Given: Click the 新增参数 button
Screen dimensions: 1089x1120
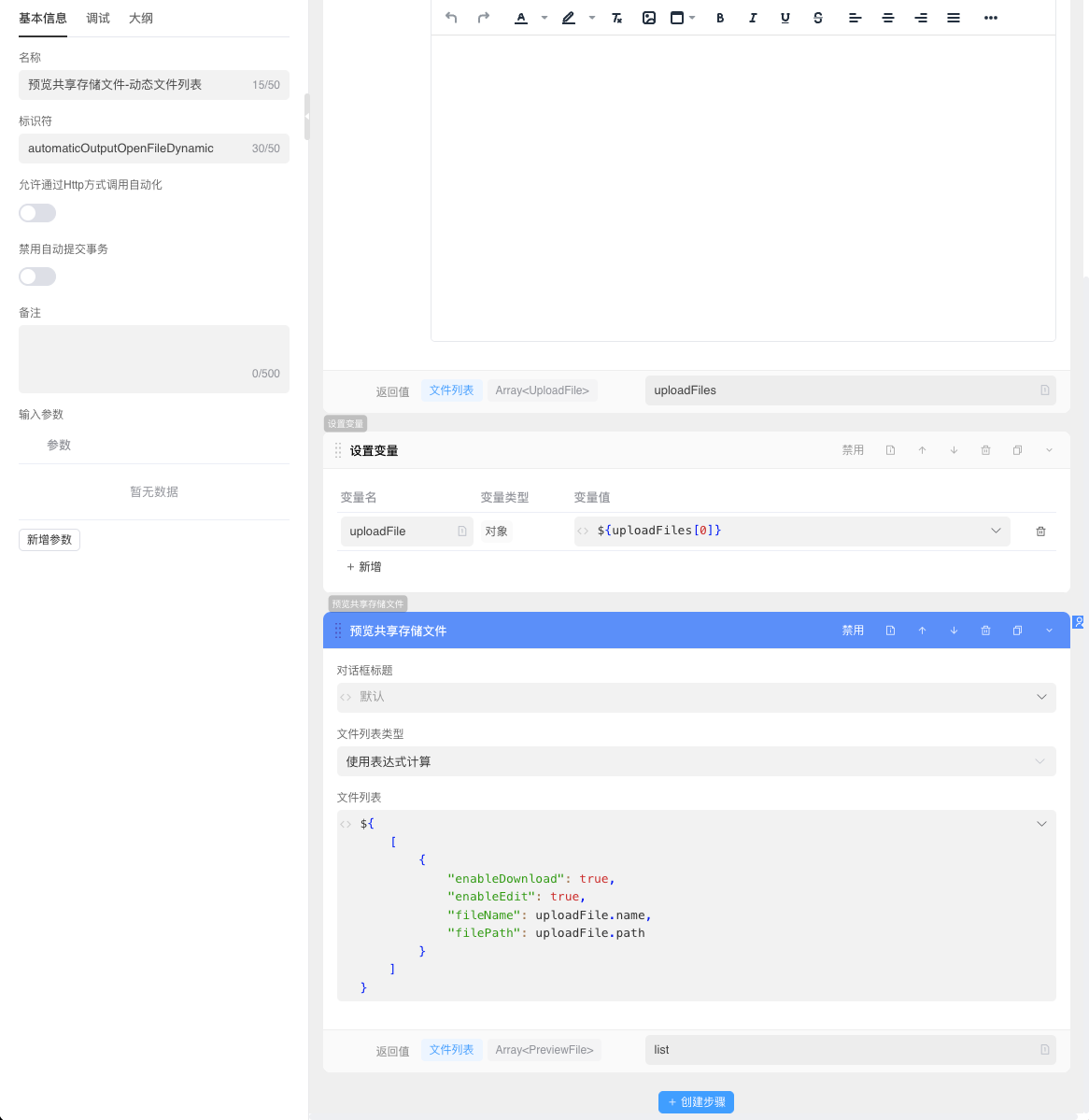Looking at the screenshot, I should point(49,540).
